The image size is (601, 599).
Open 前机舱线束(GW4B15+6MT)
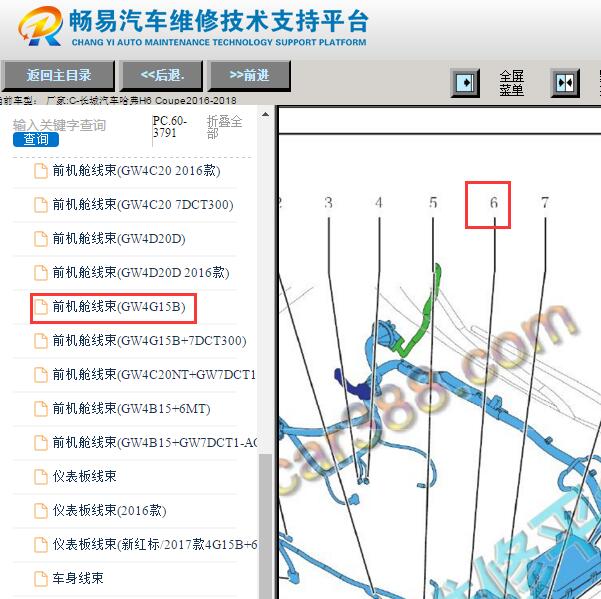(x=131, y=409)
